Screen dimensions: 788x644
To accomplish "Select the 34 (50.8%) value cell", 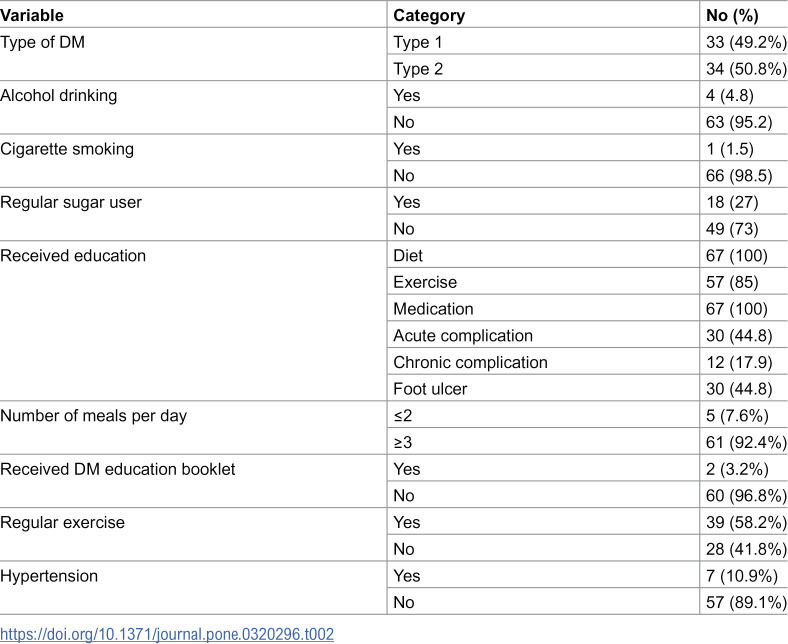I will click(x=746, y=69).
